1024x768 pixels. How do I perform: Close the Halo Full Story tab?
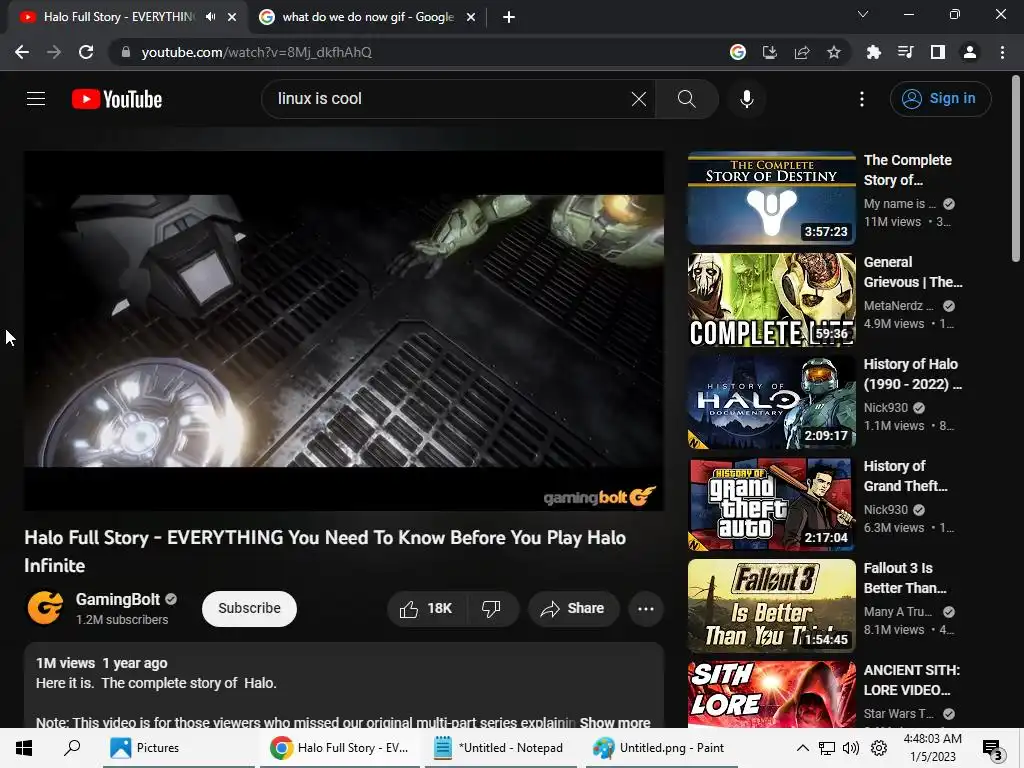pyautogui.click(x=232, y=17)
